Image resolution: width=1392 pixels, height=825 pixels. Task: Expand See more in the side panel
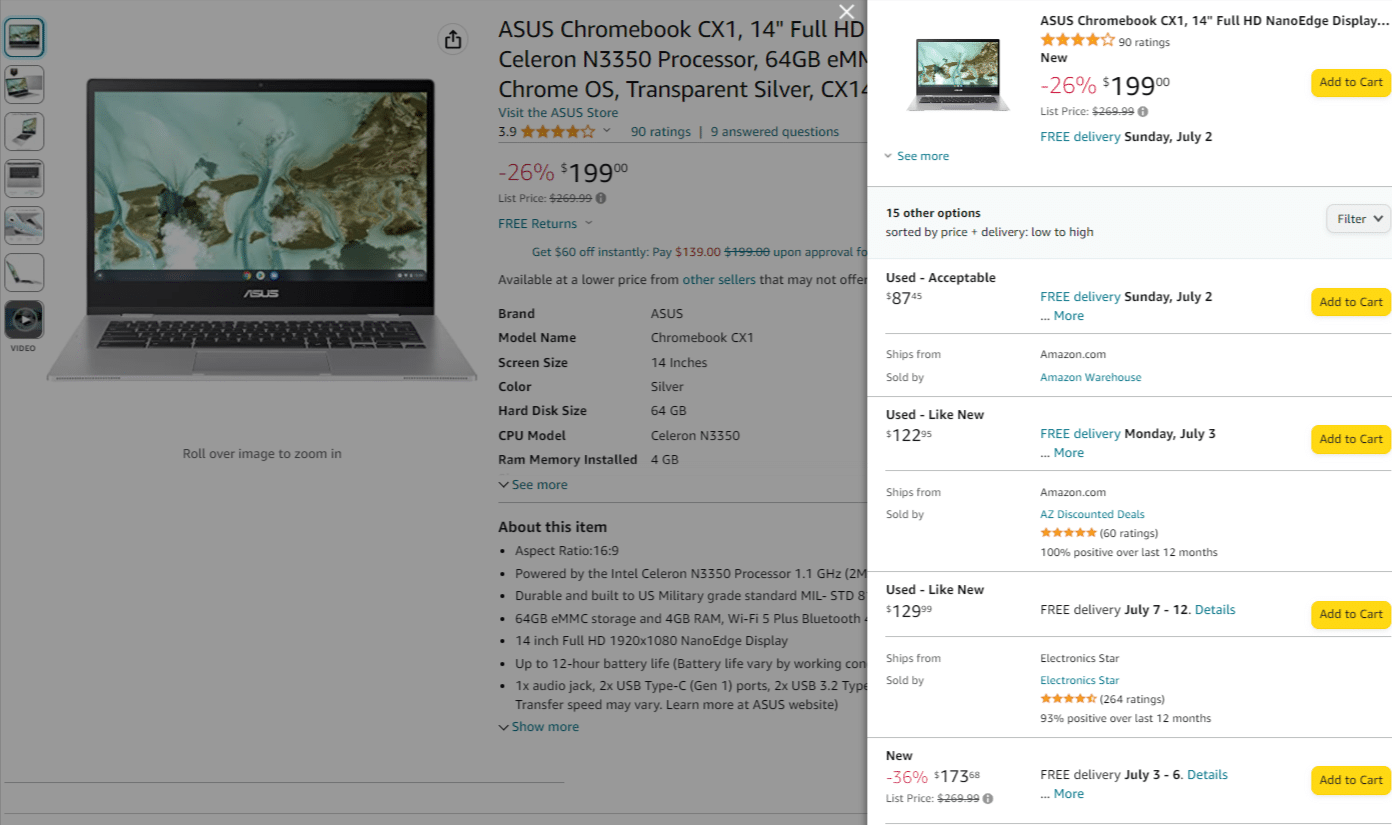click(x=916, y=156)
